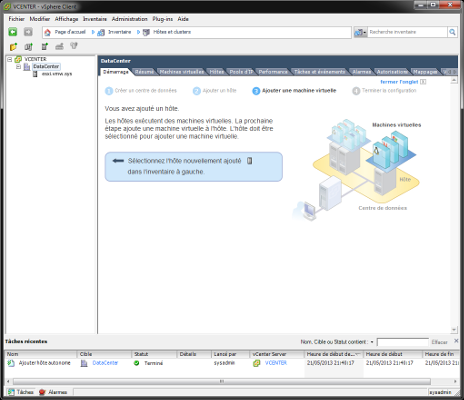Click the Effacer button
The height and width of the screenshot is (400, 464).
click(x=439, y=342)
